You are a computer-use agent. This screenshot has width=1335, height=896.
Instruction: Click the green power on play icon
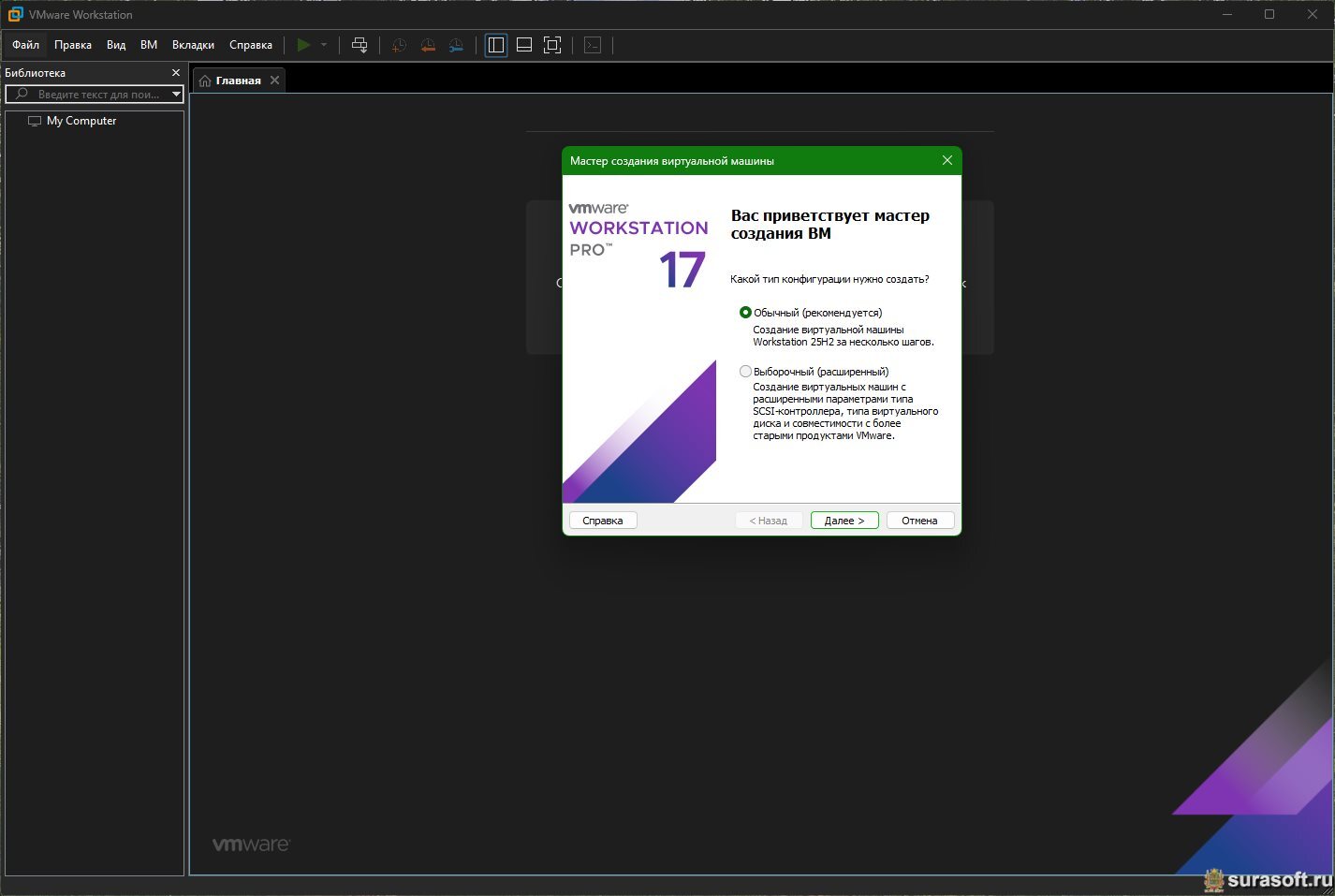303,45
